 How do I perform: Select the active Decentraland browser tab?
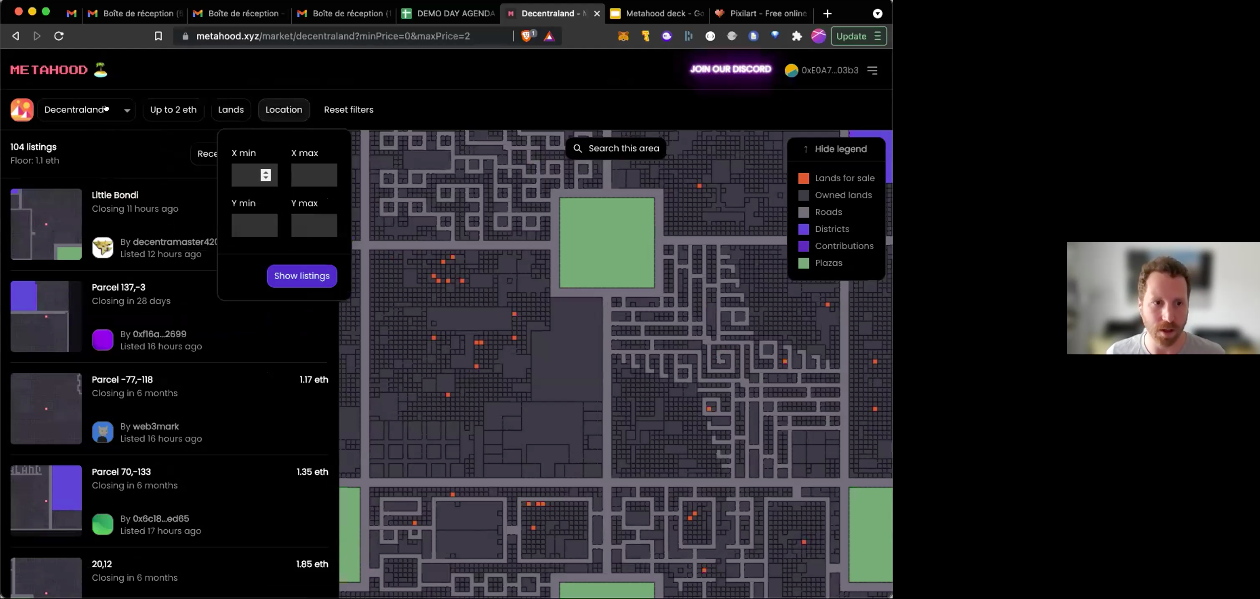tap(553, 13)
